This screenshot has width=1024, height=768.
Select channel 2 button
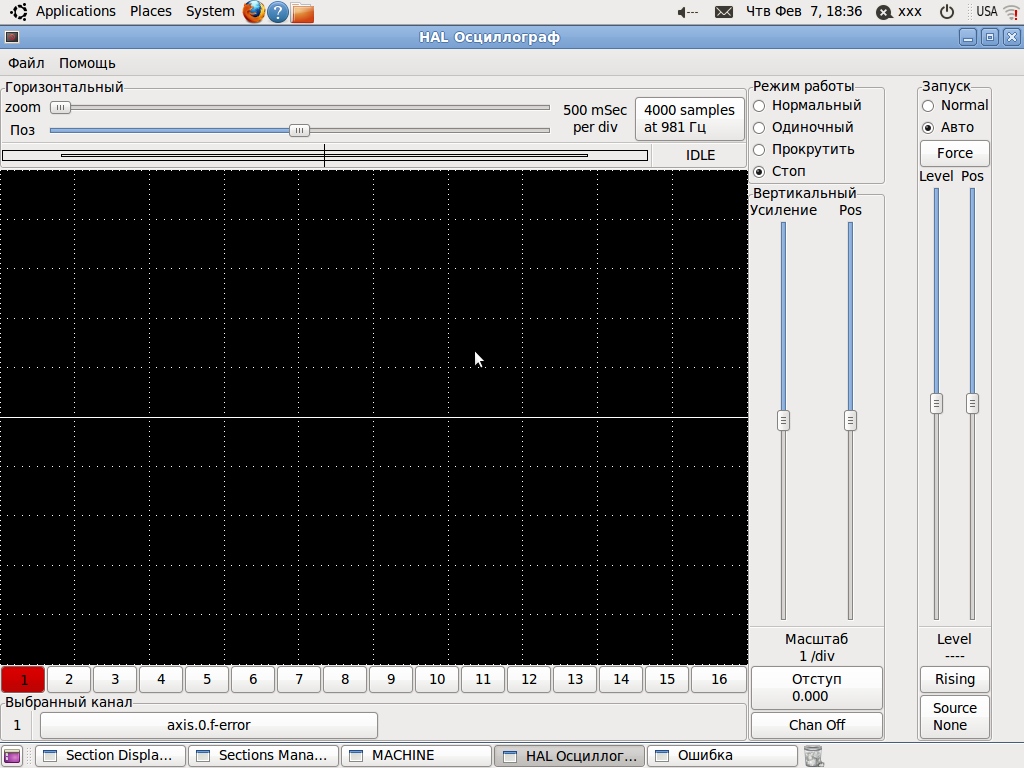pyautogui.click(x=69, y=679)
